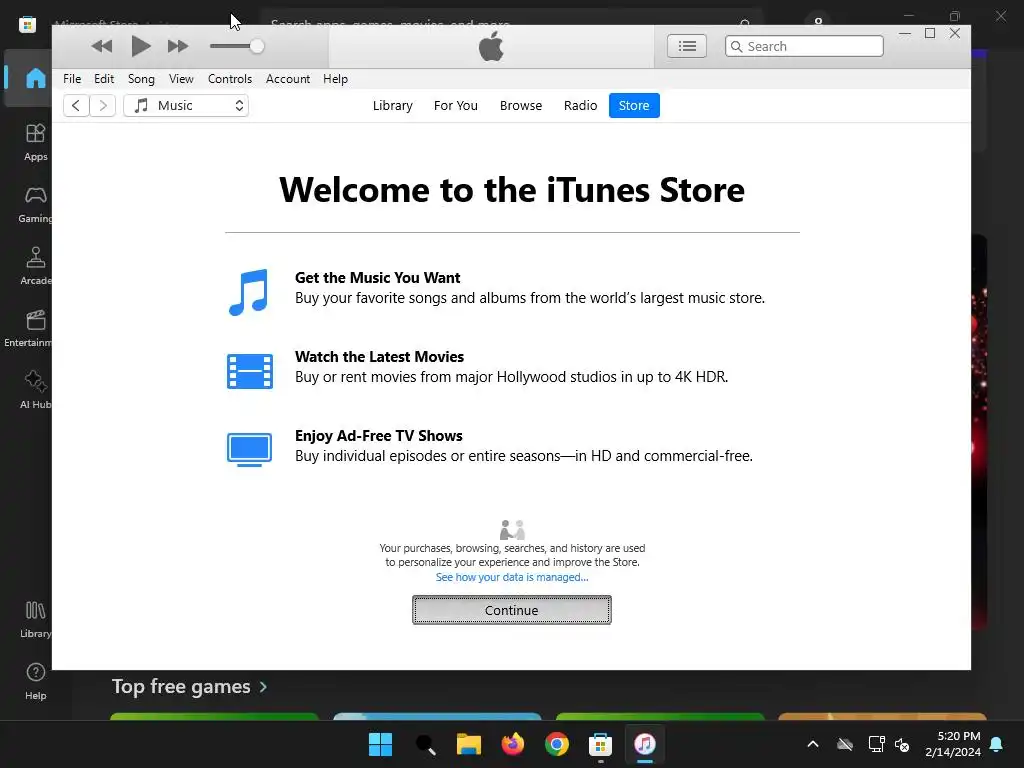Go forward with the right arrow button
This screenshot has height=768, width=1024.
103,106
